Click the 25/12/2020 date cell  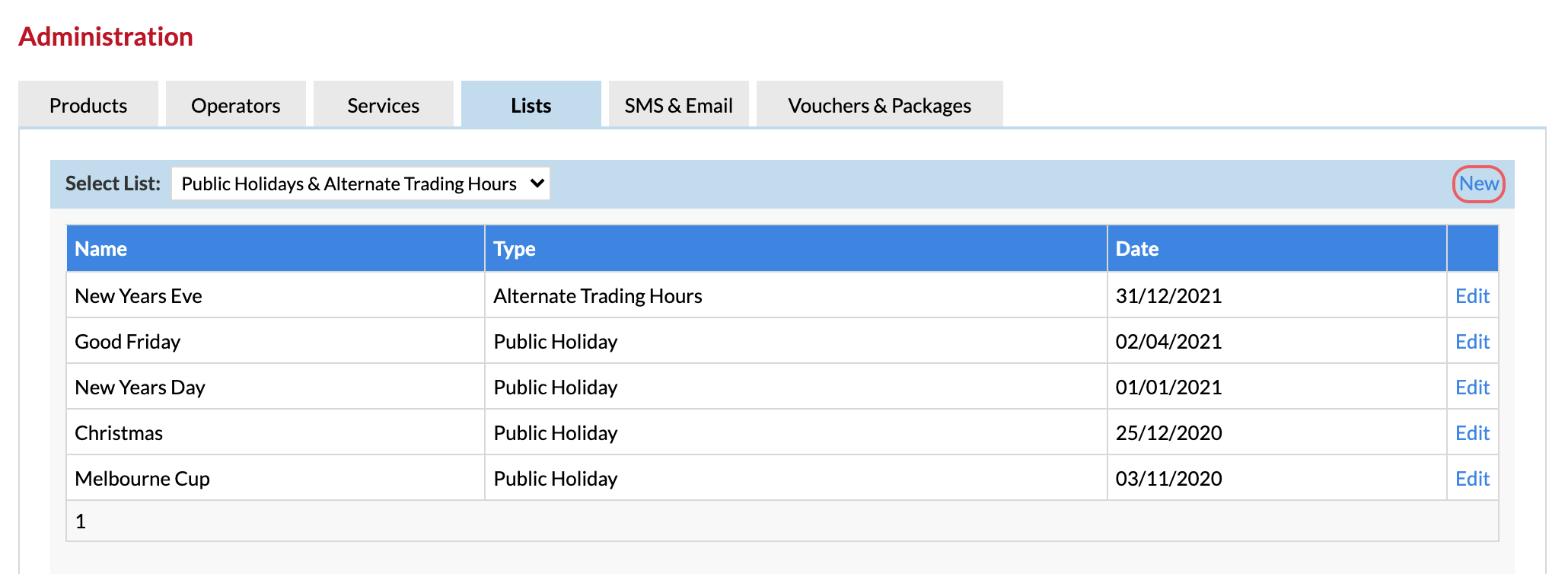(1168, 433)
